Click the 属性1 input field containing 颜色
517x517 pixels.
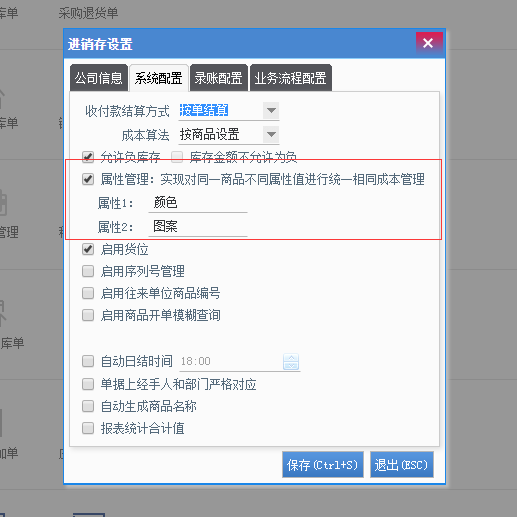(198, 203)
